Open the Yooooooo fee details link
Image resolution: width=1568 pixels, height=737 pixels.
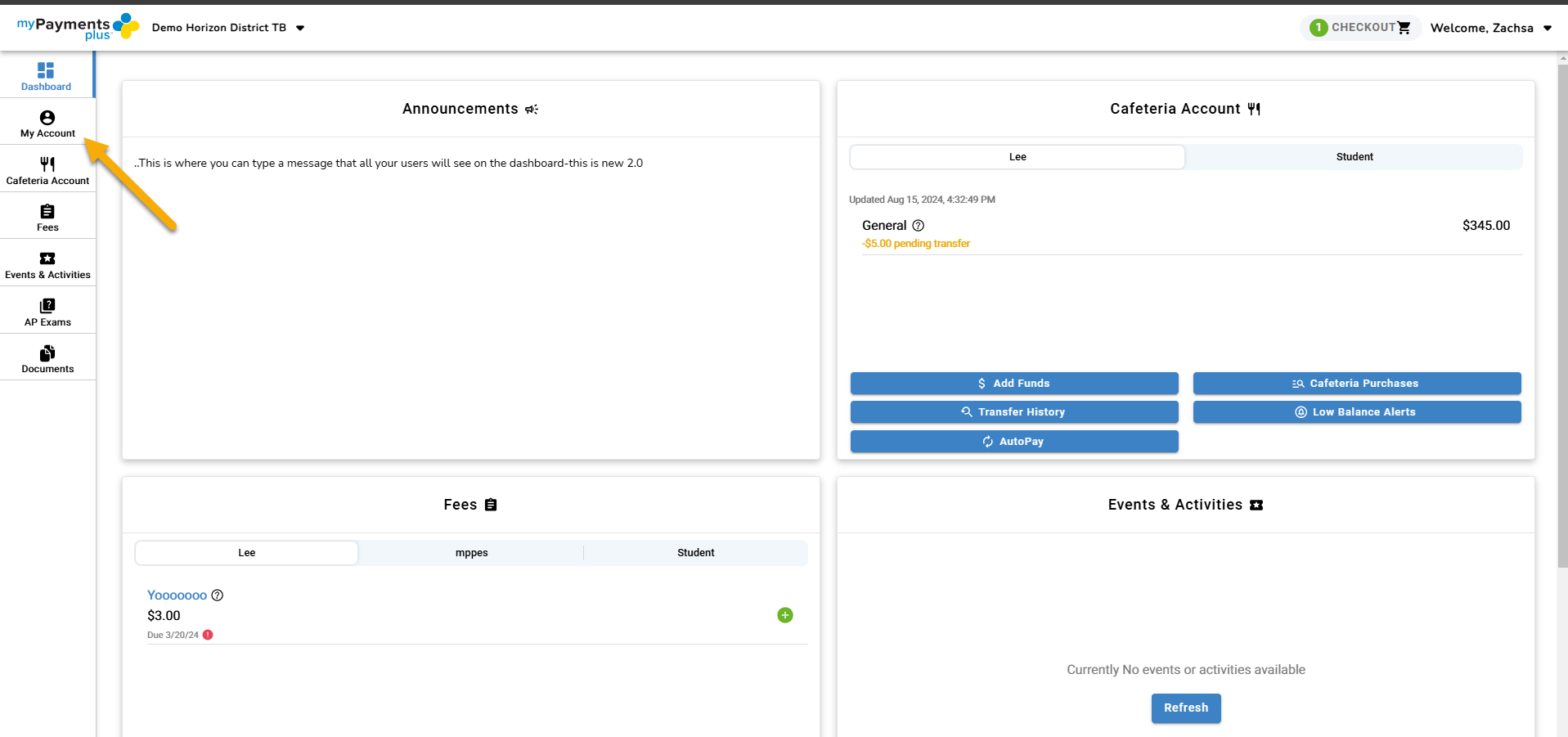pyautogui.click(x=177, y=595)
